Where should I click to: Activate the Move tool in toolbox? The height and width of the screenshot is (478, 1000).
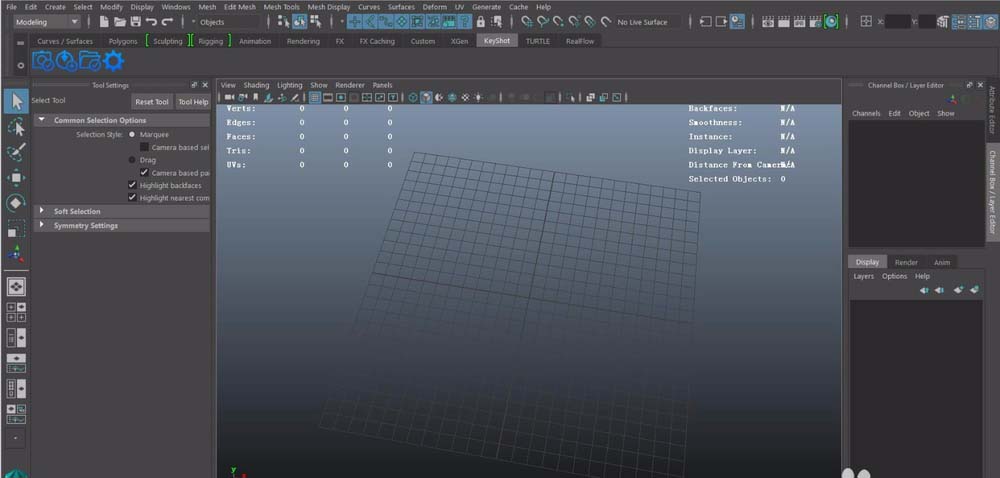tap(16, 177)
